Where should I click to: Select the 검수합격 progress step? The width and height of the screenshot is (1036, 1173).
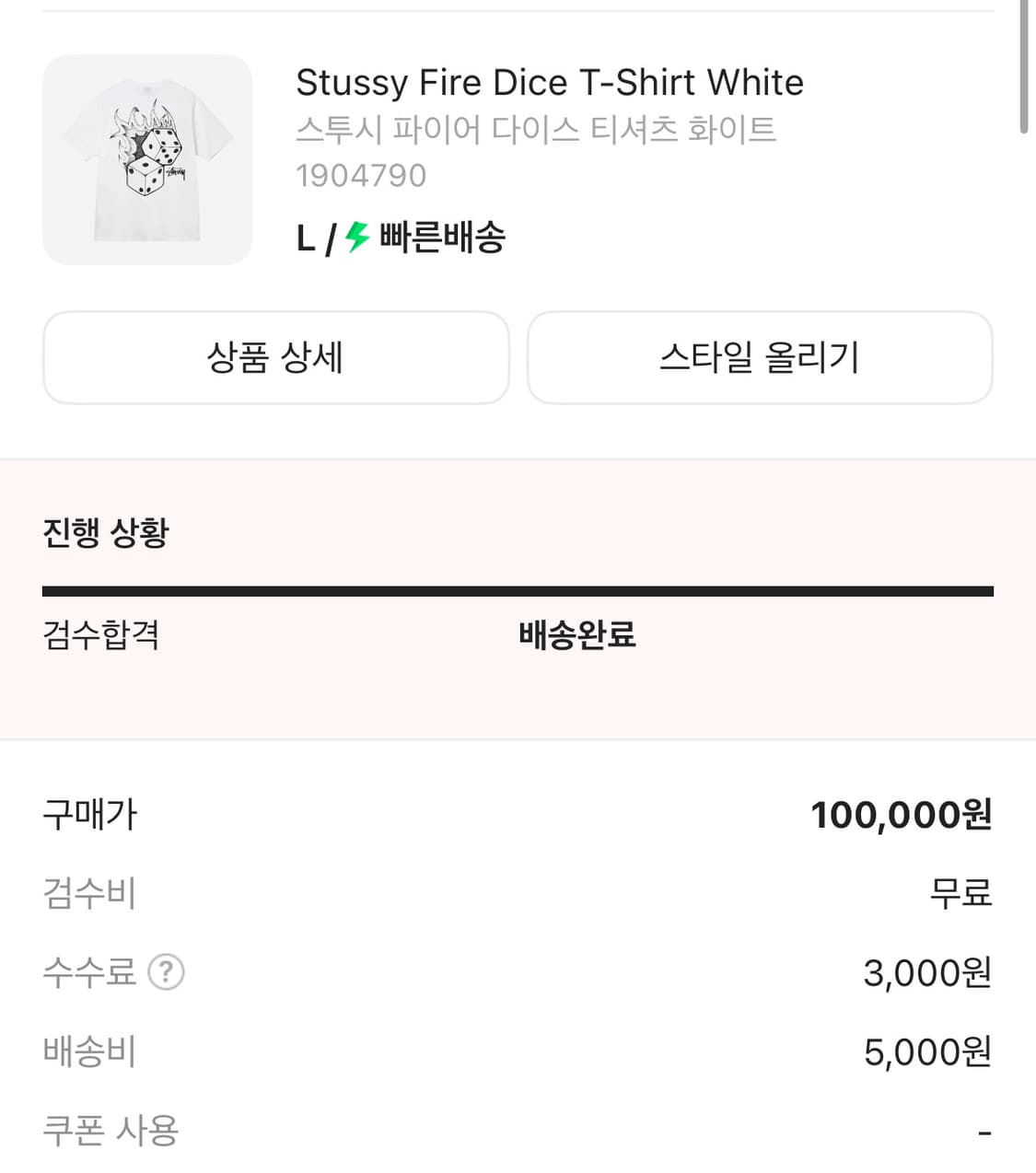[101, 634]
